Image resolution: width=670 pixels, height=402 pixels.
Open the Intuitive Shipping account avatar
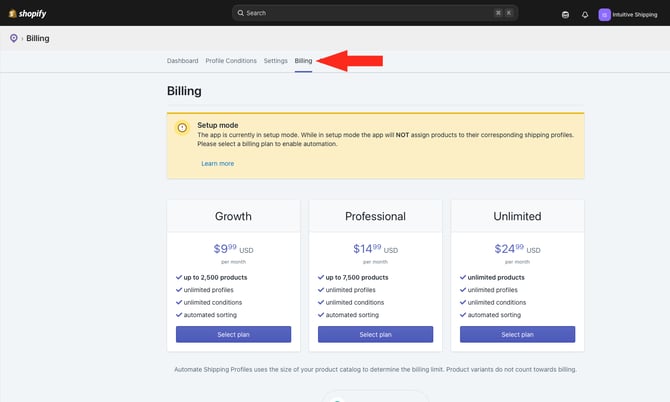tap(604, 15)
